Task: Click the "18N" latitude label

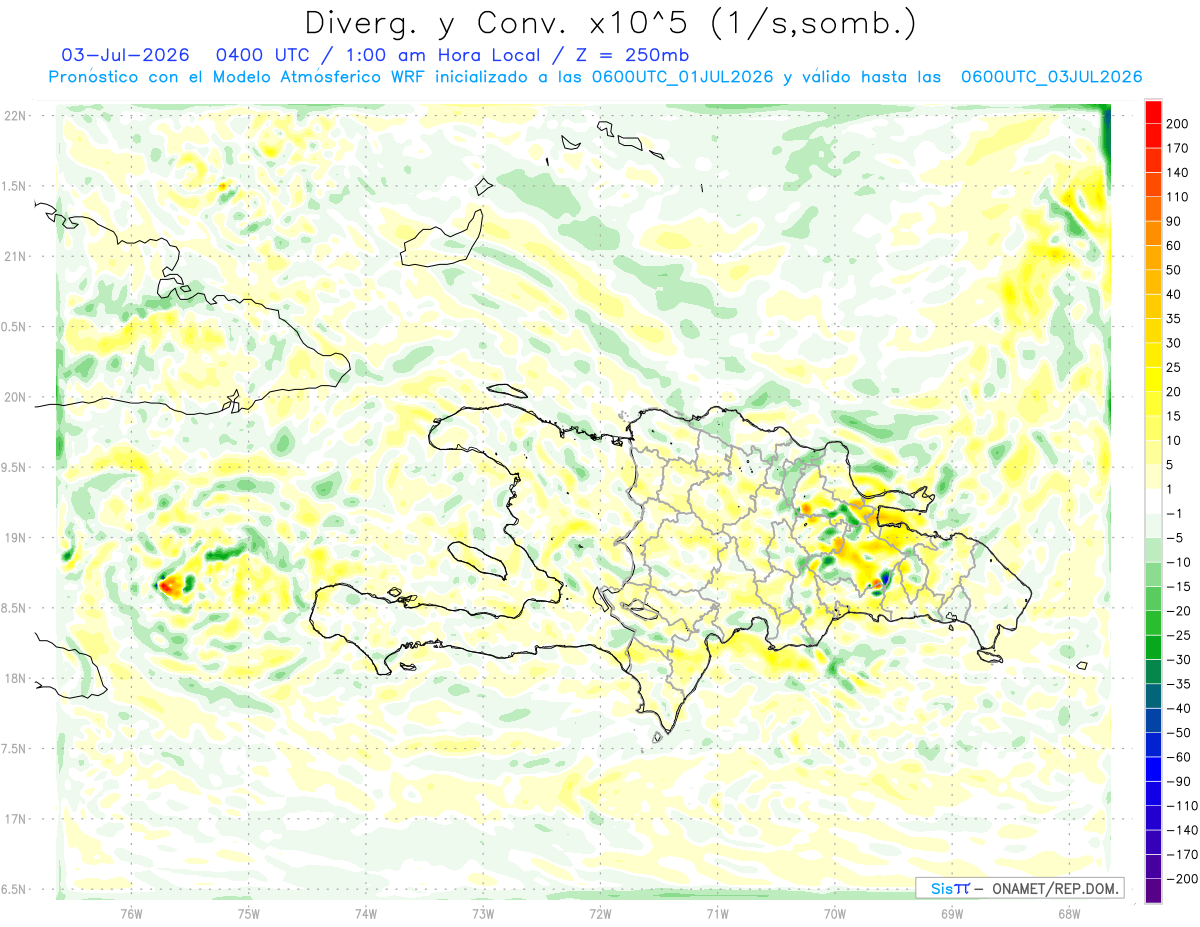Action: 14,679
